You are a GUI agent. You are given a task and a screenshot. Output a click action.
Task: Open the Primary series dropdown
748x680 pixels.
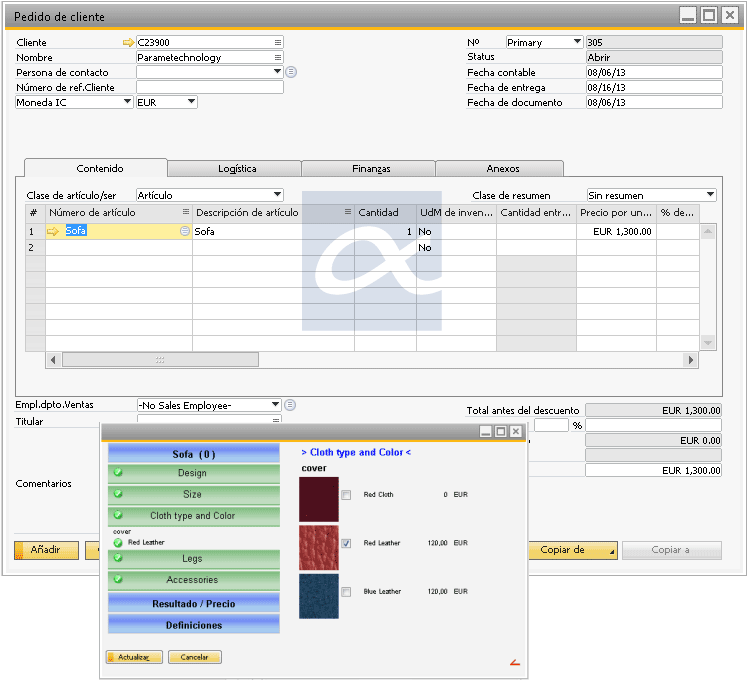577,42
